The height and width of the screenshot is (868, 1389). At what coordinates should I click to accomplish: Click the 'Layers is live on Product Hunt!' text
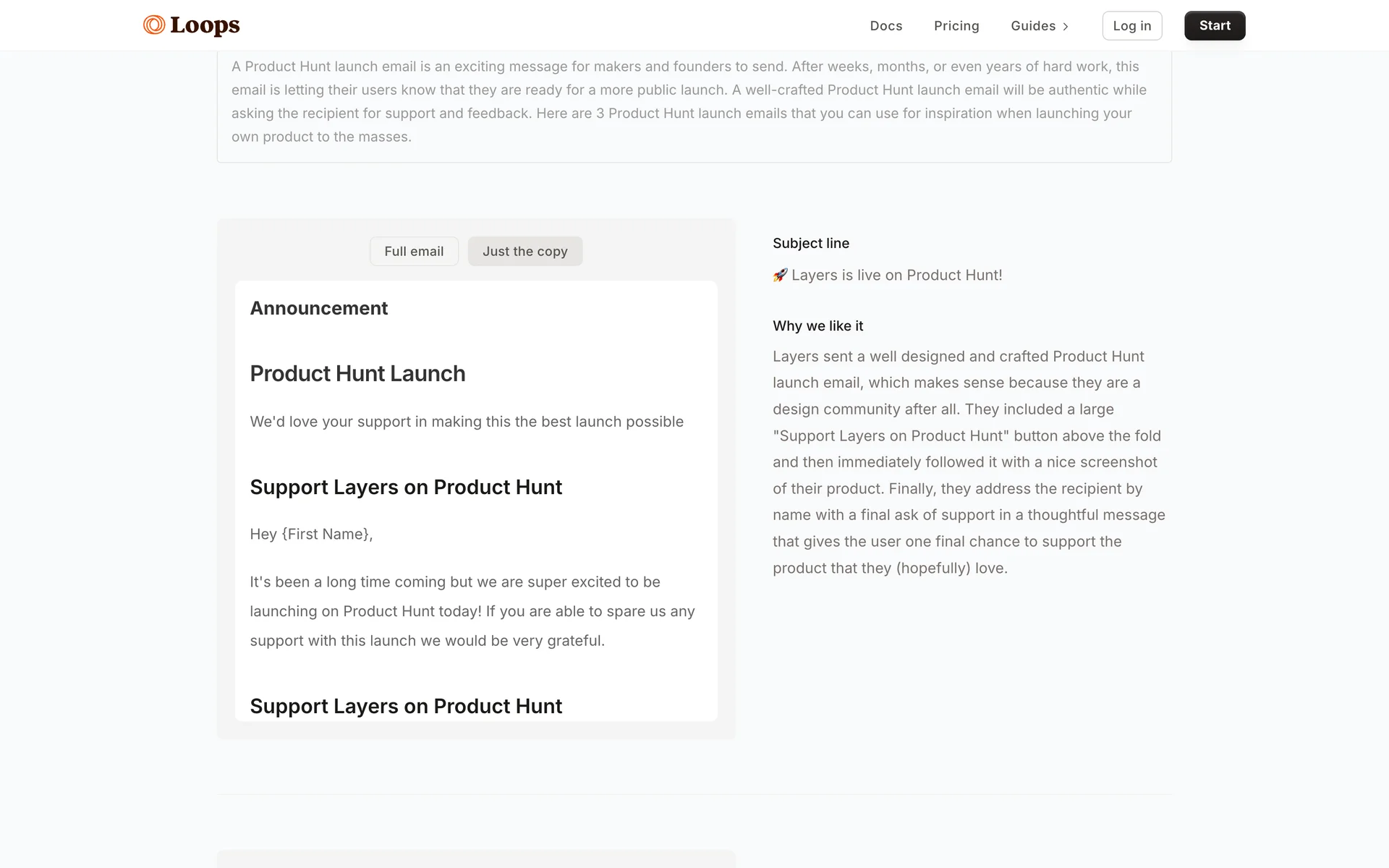click(x=896, y=275)
